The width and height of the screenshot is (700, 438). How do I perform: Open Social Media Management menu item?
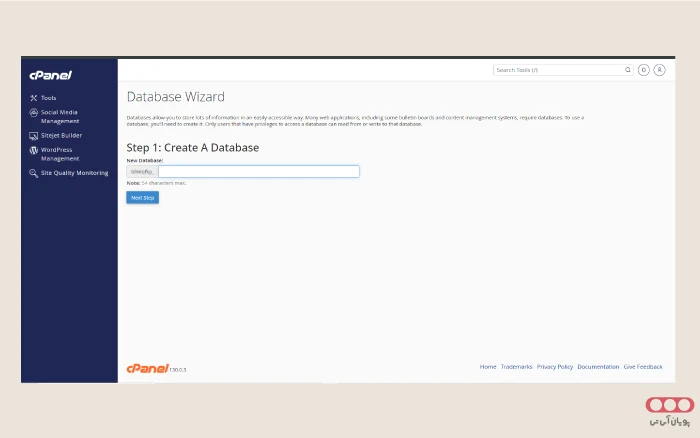(x=60, y=117)
